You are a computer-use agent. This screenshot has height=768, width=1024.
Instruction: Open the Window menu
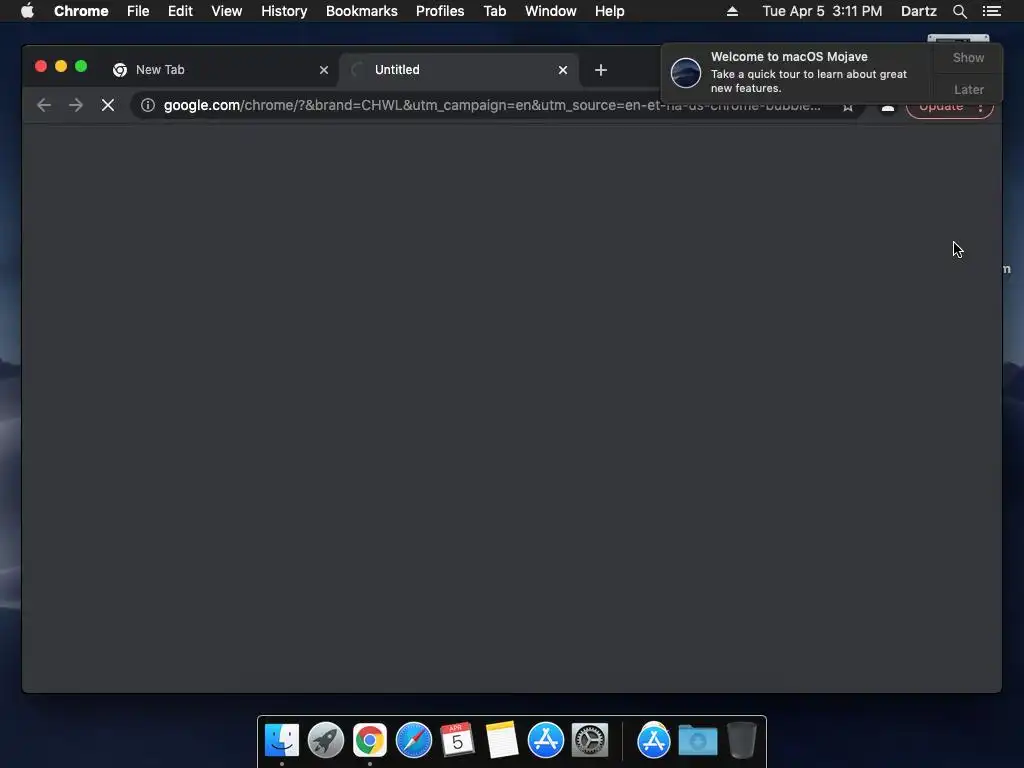tap(551, 11)
